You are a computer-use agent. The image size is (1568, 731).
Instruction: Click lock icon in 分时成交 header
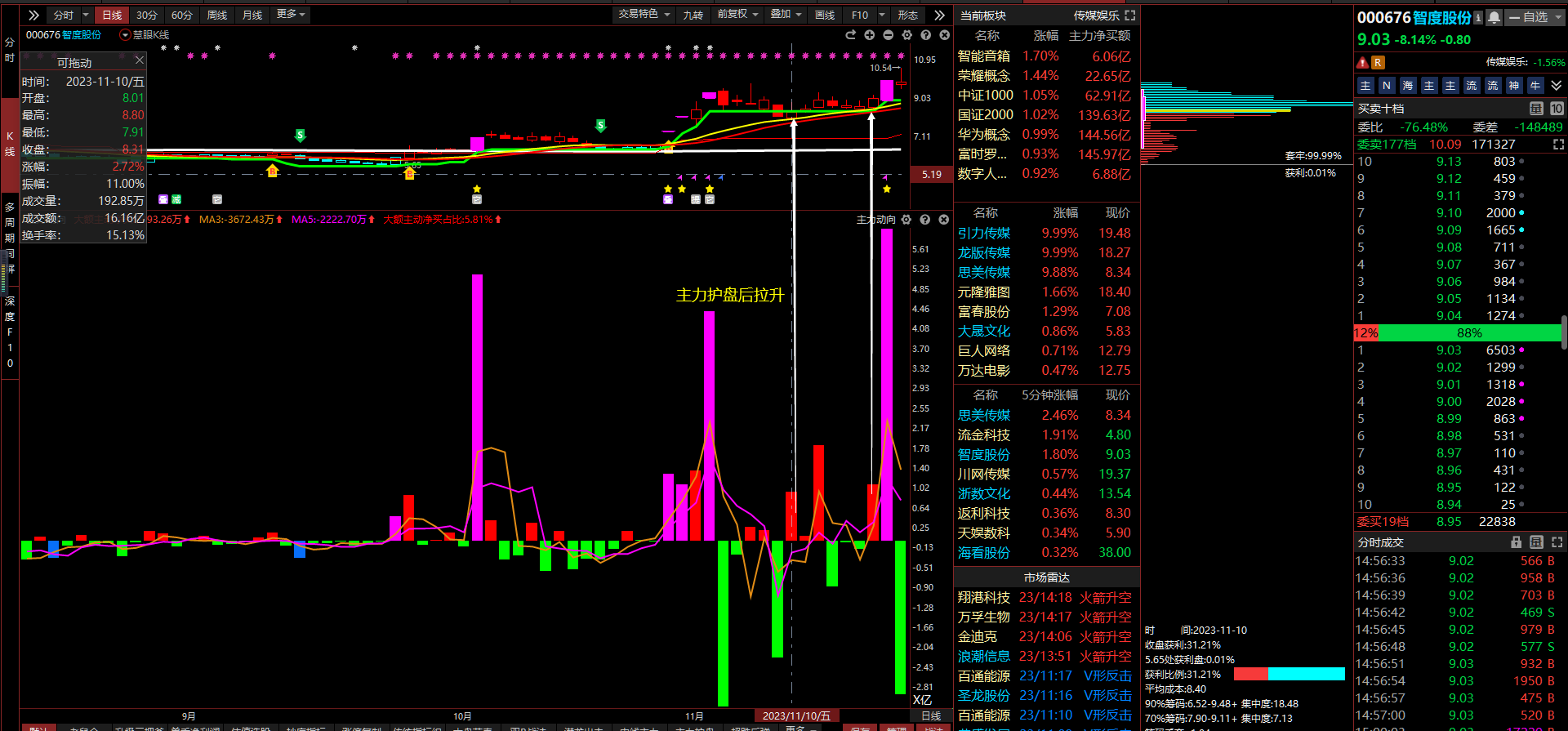click(1517, 542)
